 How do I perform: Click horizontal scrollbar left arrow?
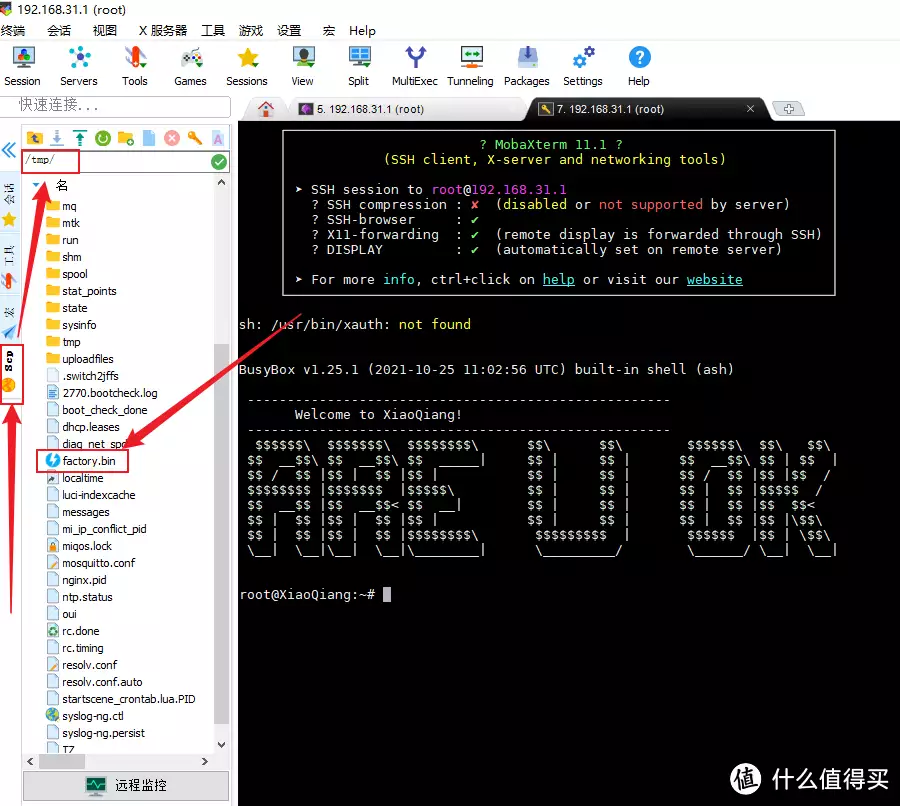tap(30, 761)
